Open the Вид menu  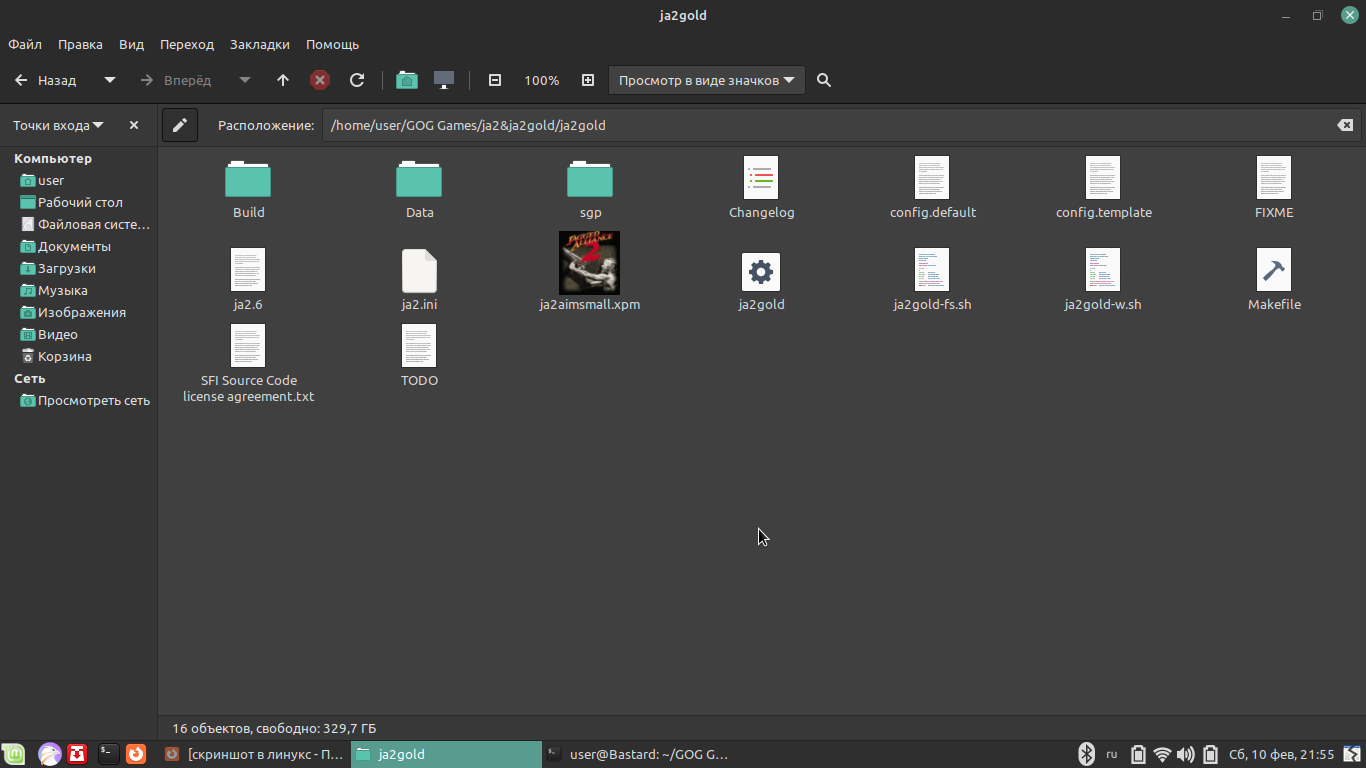click(131, 44)
